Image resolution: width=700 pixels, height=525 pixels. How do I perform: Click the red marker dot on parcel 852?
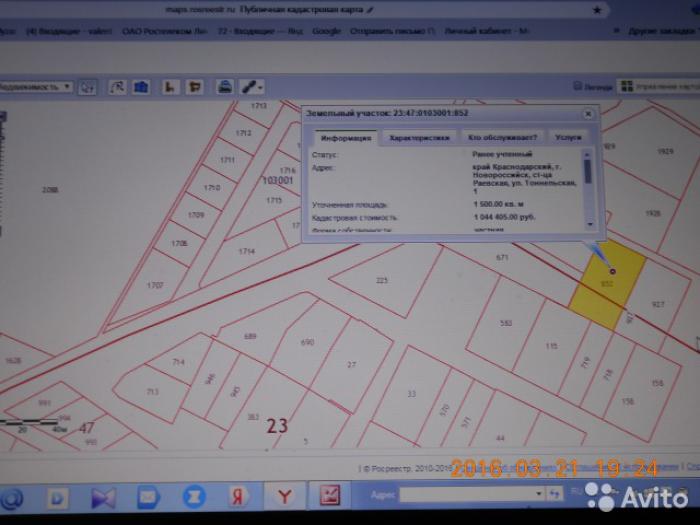[x=612, y=271]
